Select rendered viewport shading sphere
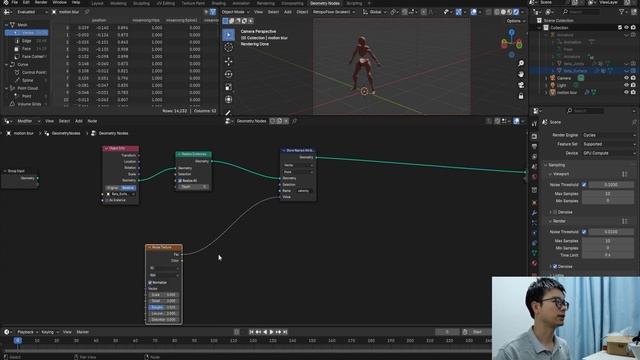 tap(516, 12)
